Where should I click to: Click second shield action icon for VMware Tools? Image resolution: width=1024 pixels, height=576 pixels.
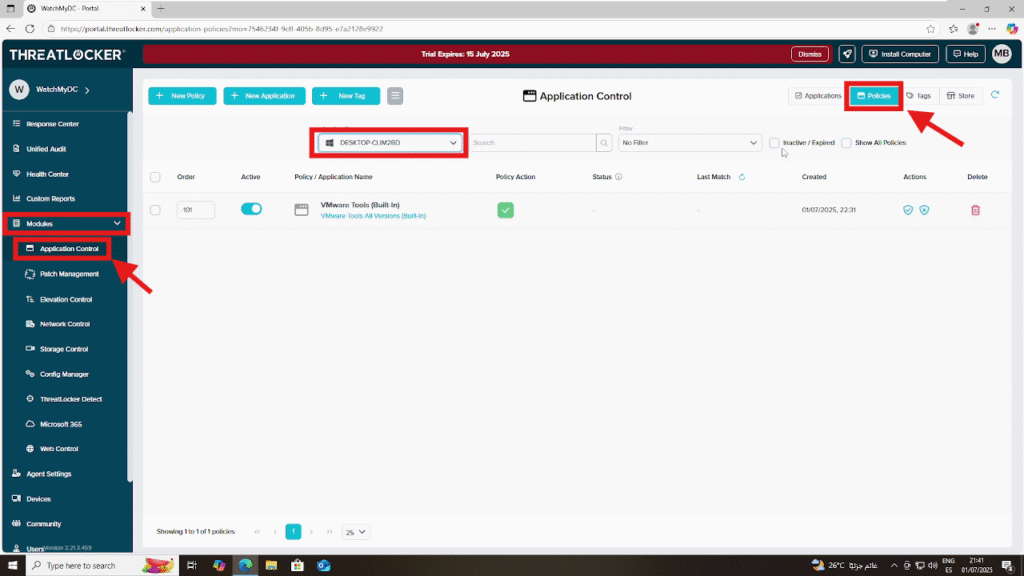tap(924, 210)
